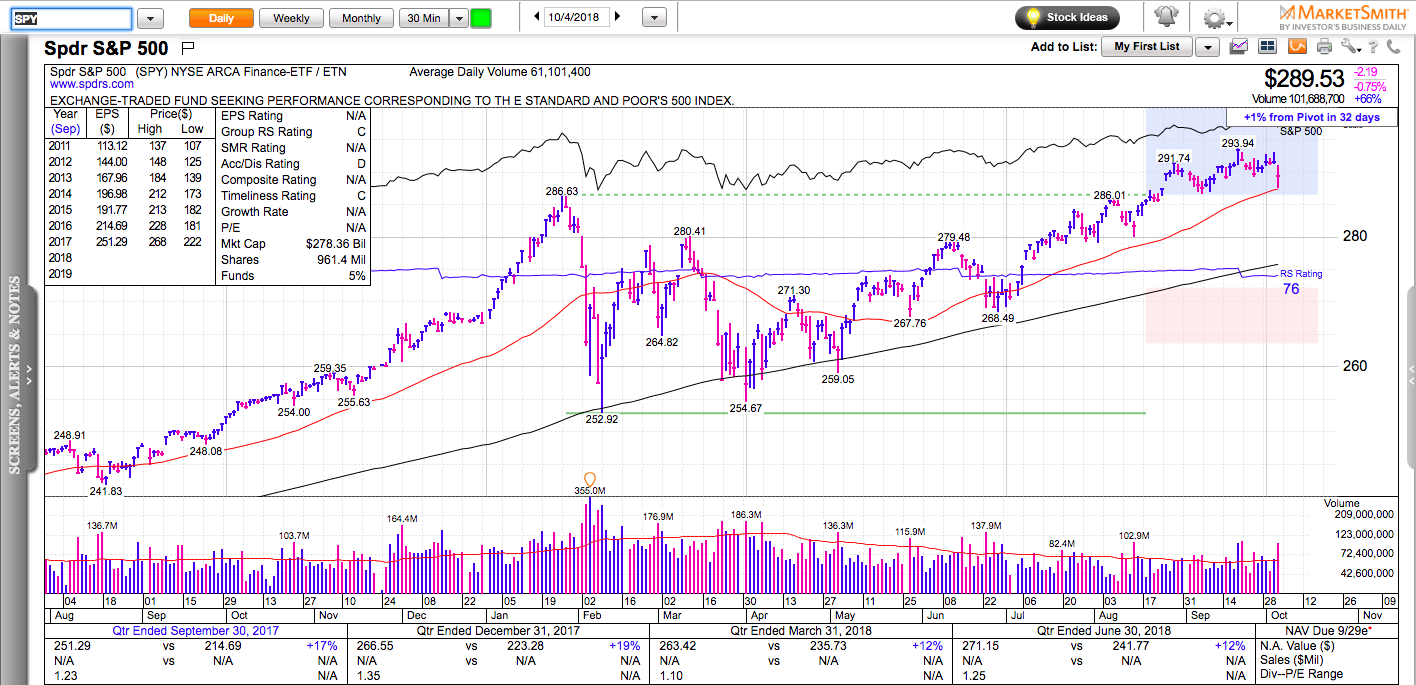Open help with the question mark icon
1416x685 pixels.
tap(1374, 46)
